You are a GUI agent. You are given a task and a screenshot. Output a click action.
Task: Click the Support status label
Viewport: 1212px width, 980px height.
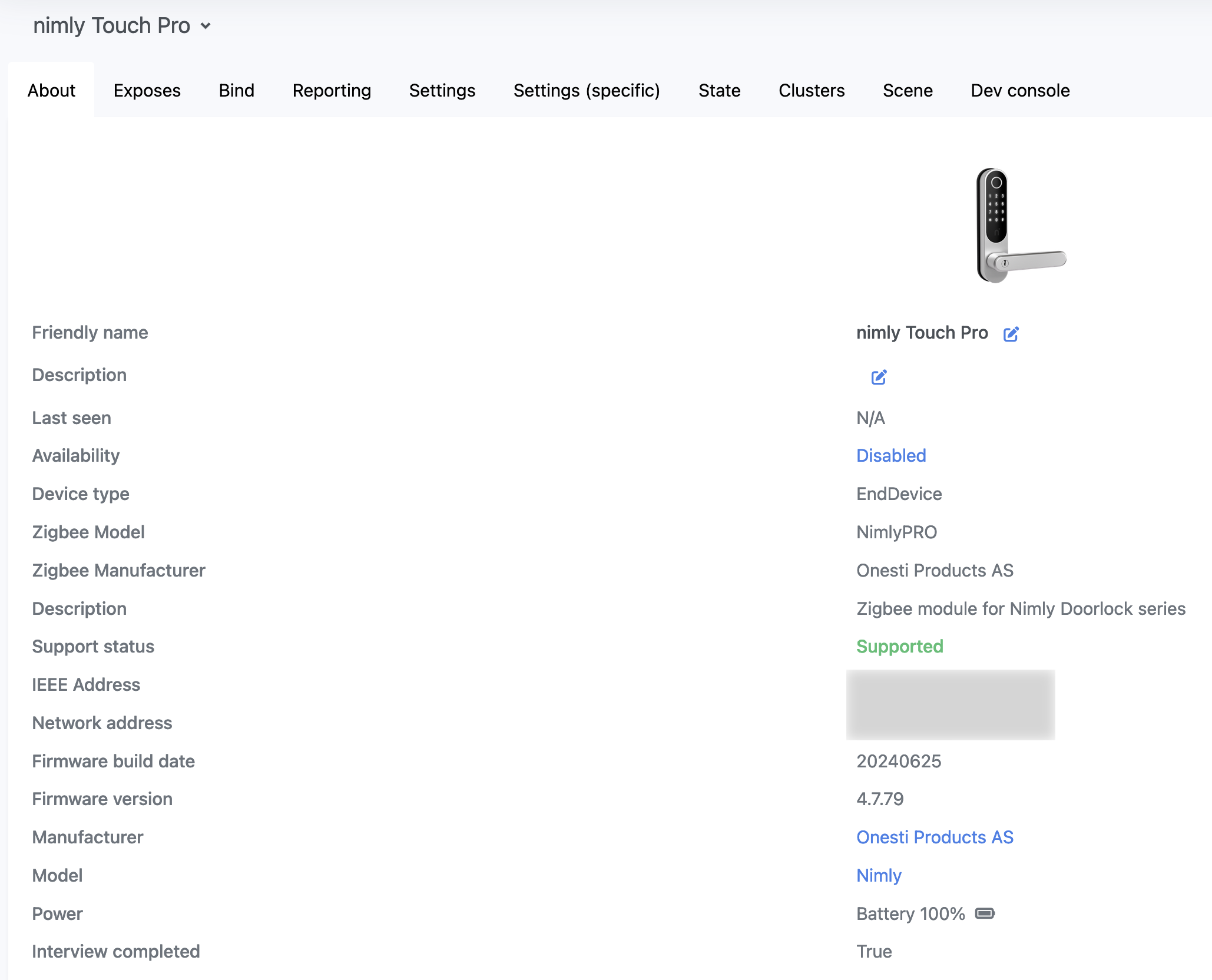tap(93, 647)
